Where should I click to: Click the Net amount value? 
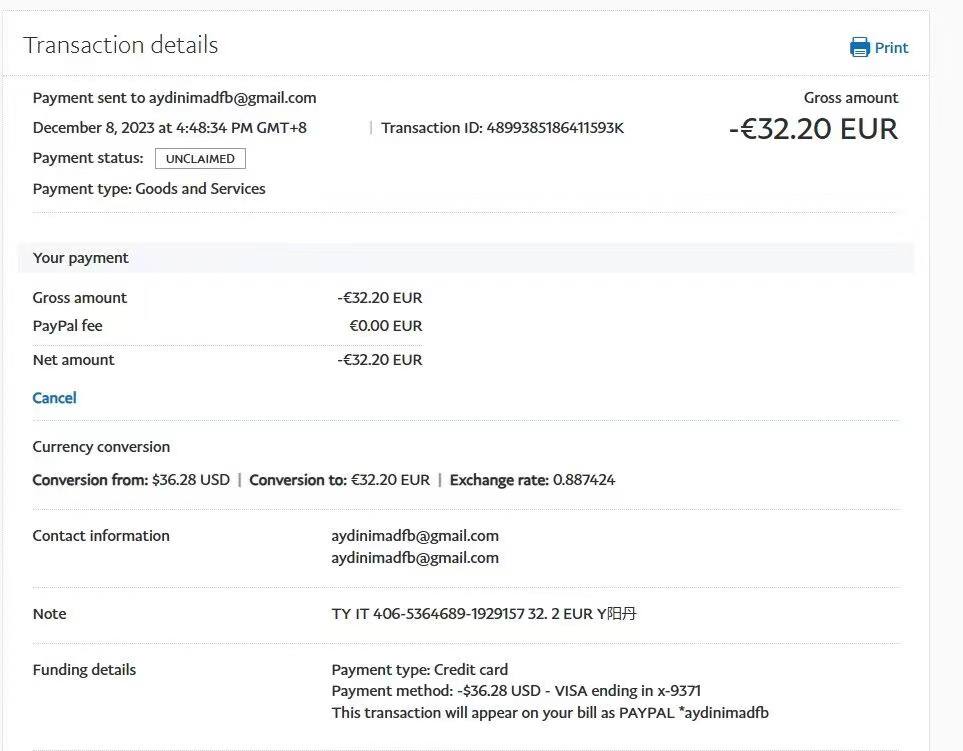(x=379, y=360)
